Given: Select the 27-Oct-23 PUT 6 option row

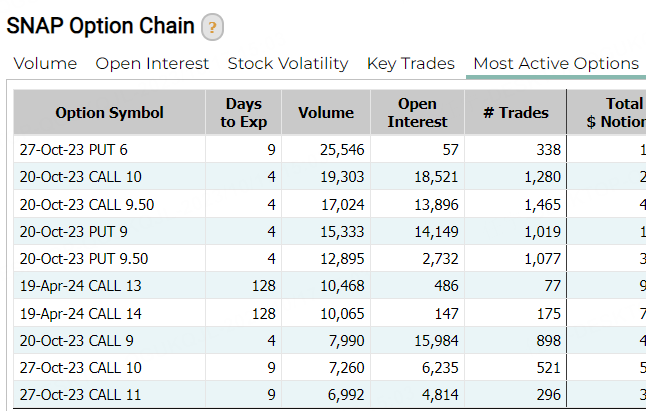Looking at the screenshot, I should click(74, 150).
